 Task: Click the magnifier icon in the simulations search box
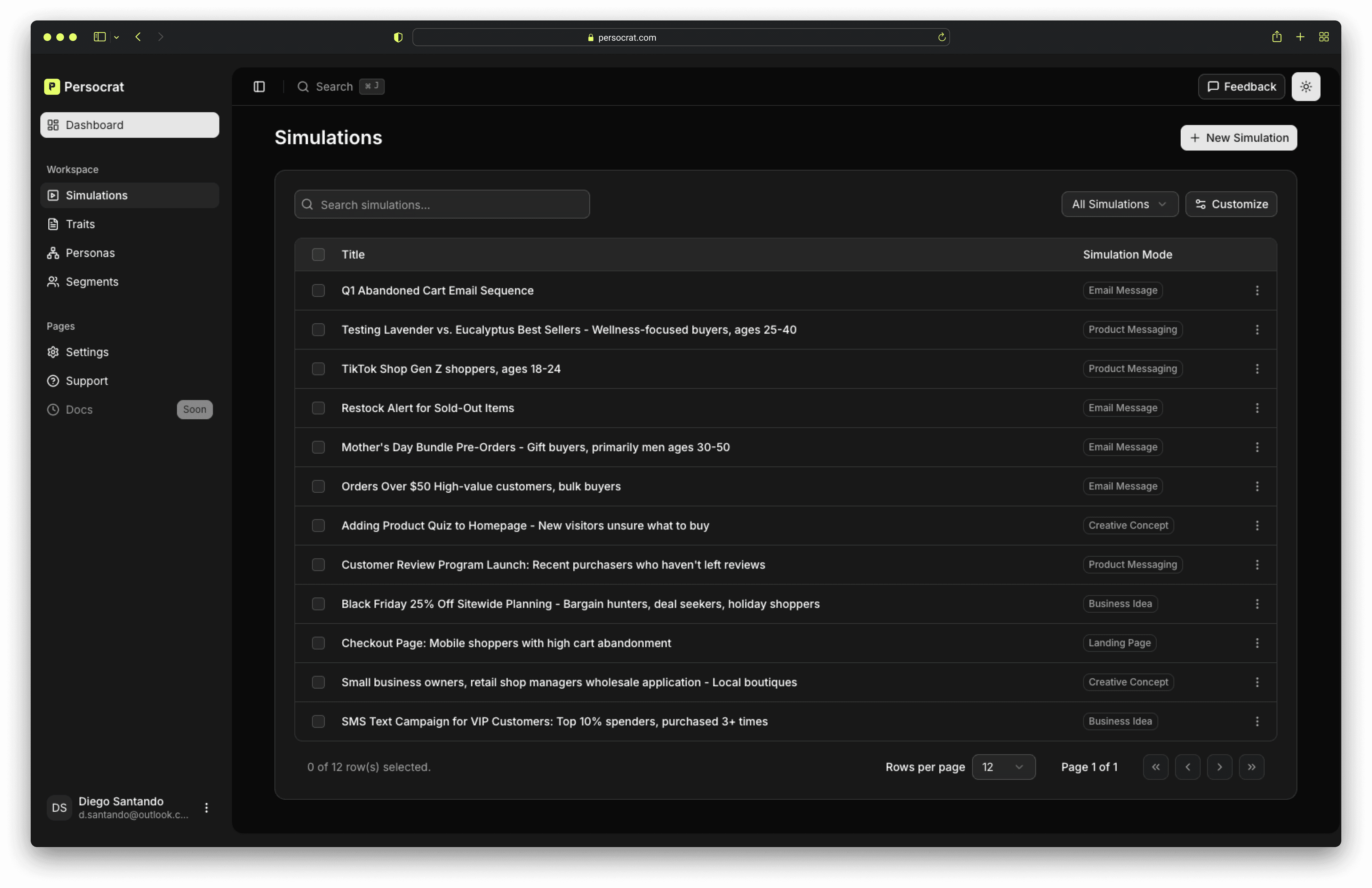tap(308, 204)
